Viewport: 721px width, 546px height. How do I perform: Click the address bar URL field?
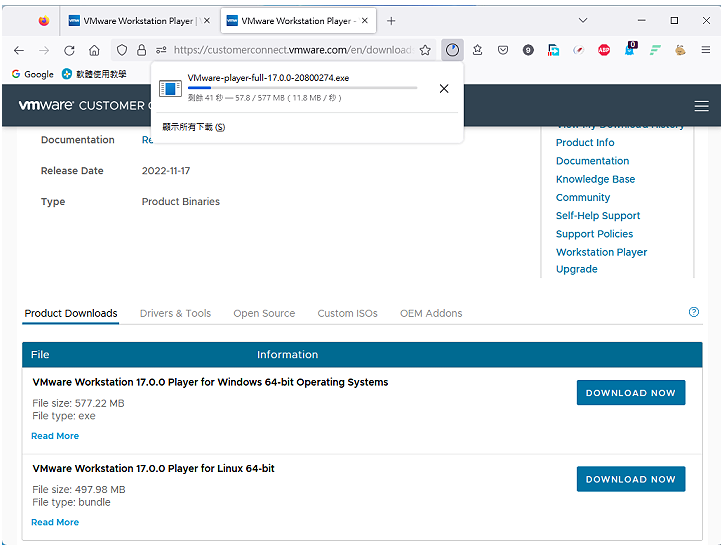click(x=293, y=50)
